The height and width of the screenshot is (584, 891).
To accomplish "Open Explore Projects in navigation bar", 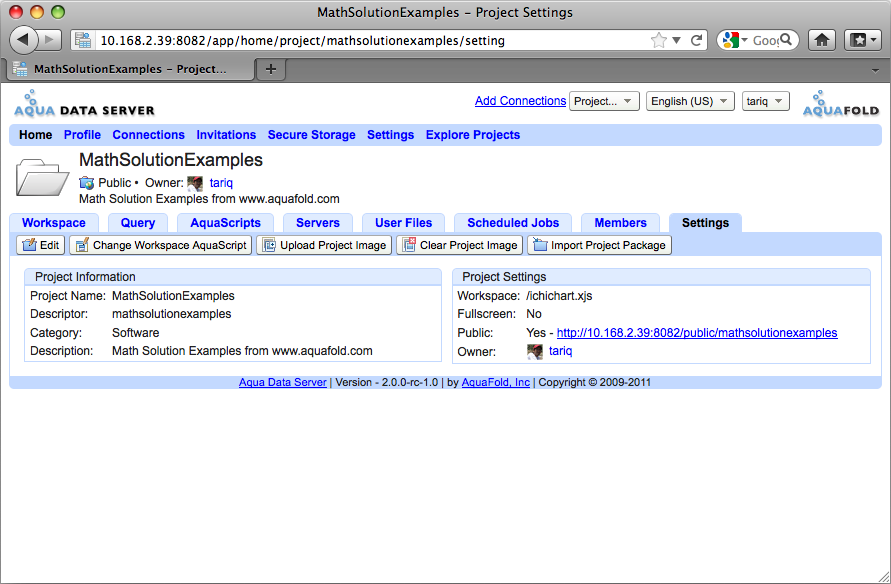I will (x=473, y=135).
